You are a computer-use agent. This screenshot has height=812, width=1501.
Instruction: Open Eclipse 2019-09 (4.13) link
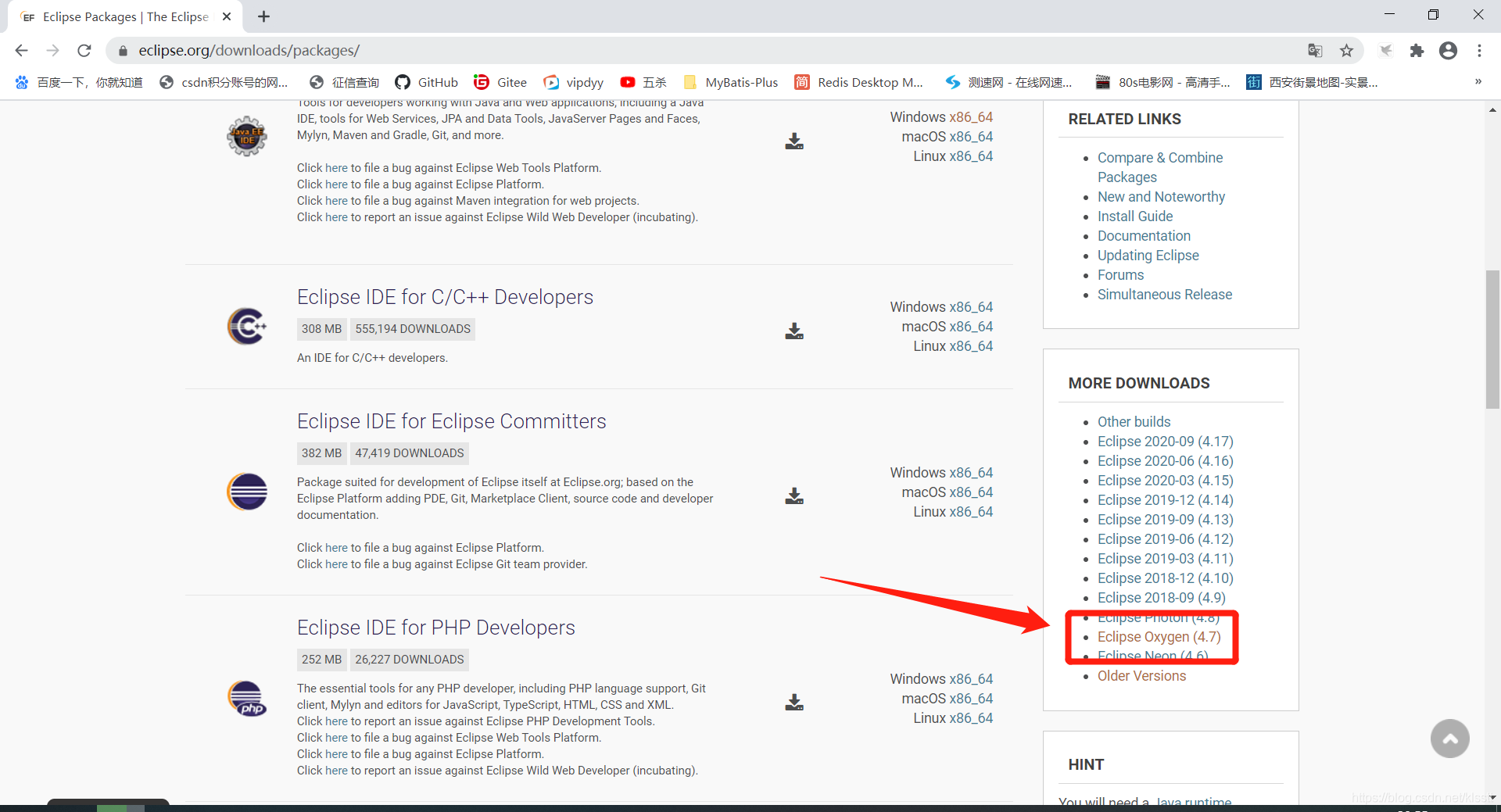(1166, 520)
